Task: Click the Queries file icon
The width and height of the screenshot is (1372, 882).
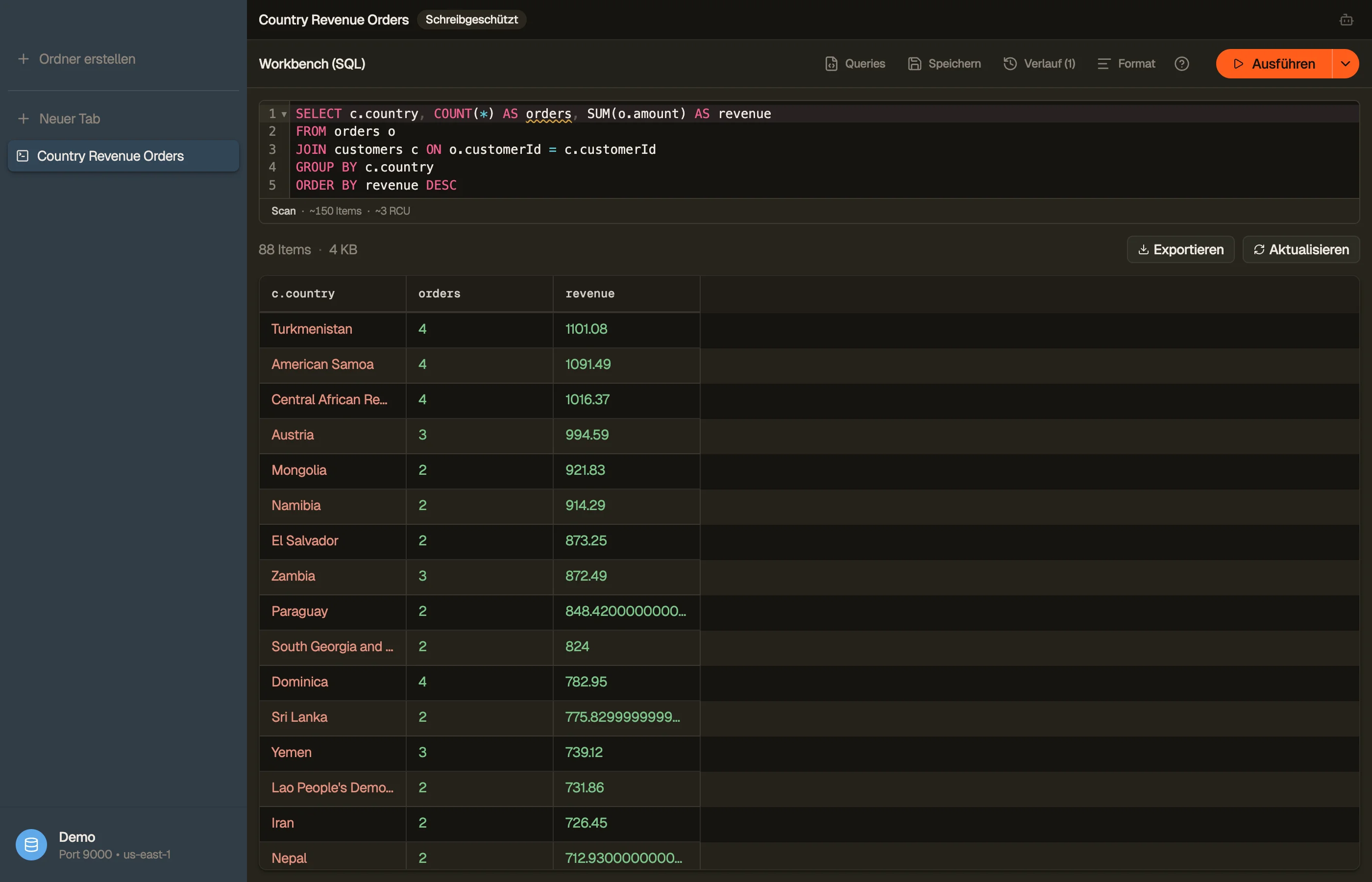Action: coord(832,64)
